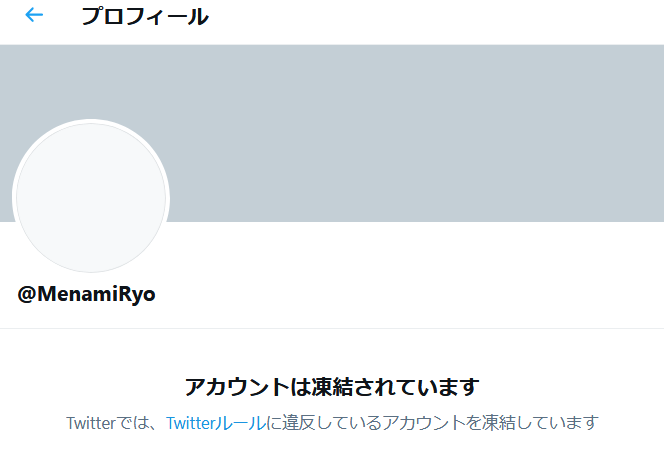Click the lower edge of the avatar circle
664x453 pixels.
click(90, 268)
